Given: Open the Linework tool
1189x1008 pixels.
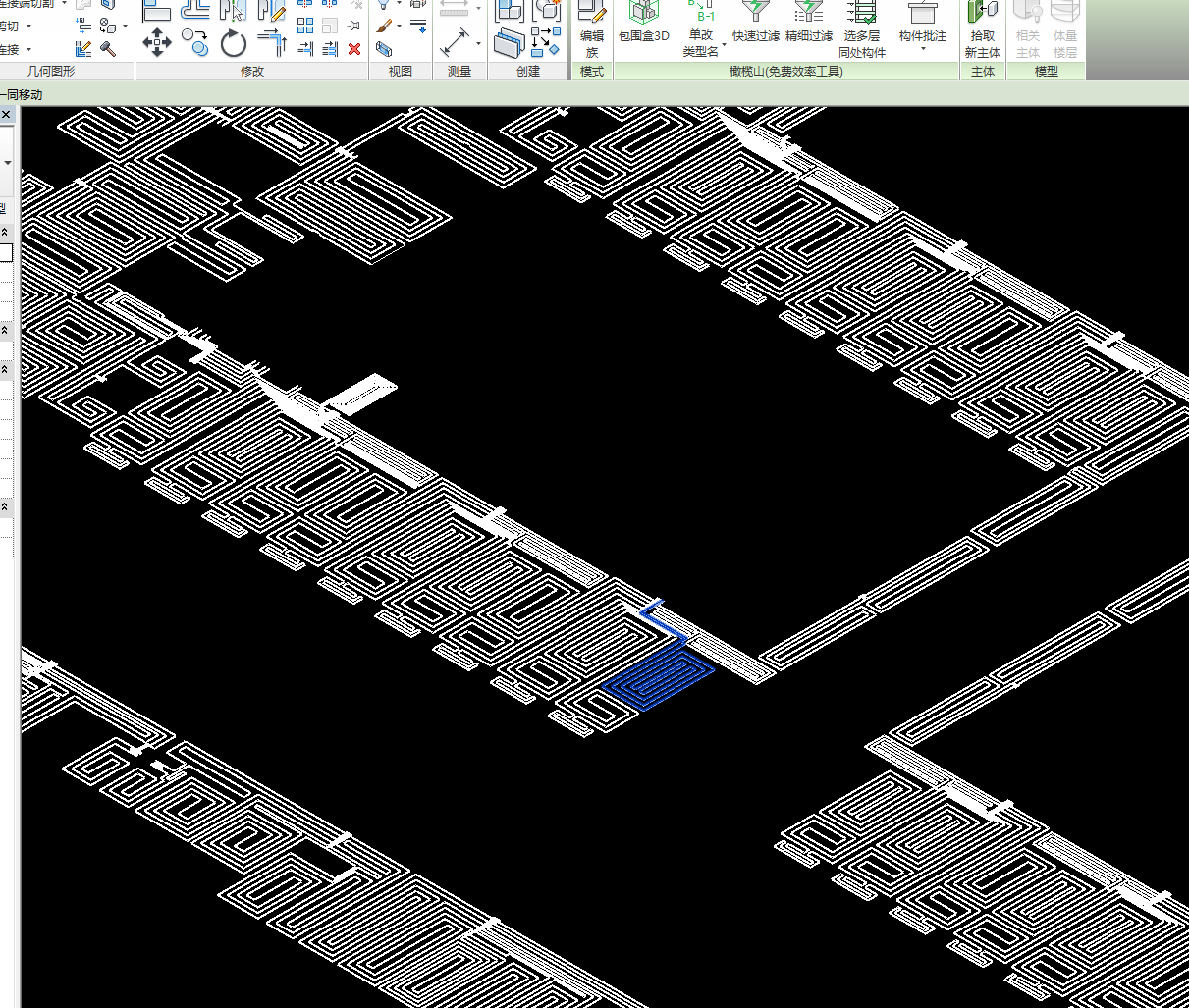Looking at the screenshot, I should point(418,27).
